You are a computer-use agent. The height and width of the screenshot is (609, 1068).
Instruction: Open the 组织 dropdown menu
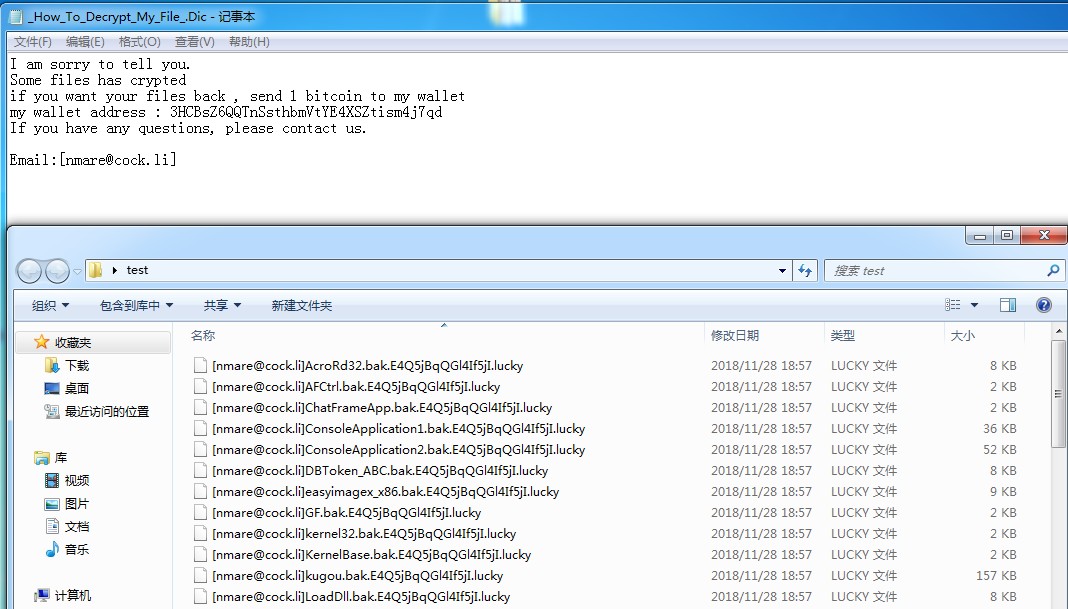(x=50, y=305)
